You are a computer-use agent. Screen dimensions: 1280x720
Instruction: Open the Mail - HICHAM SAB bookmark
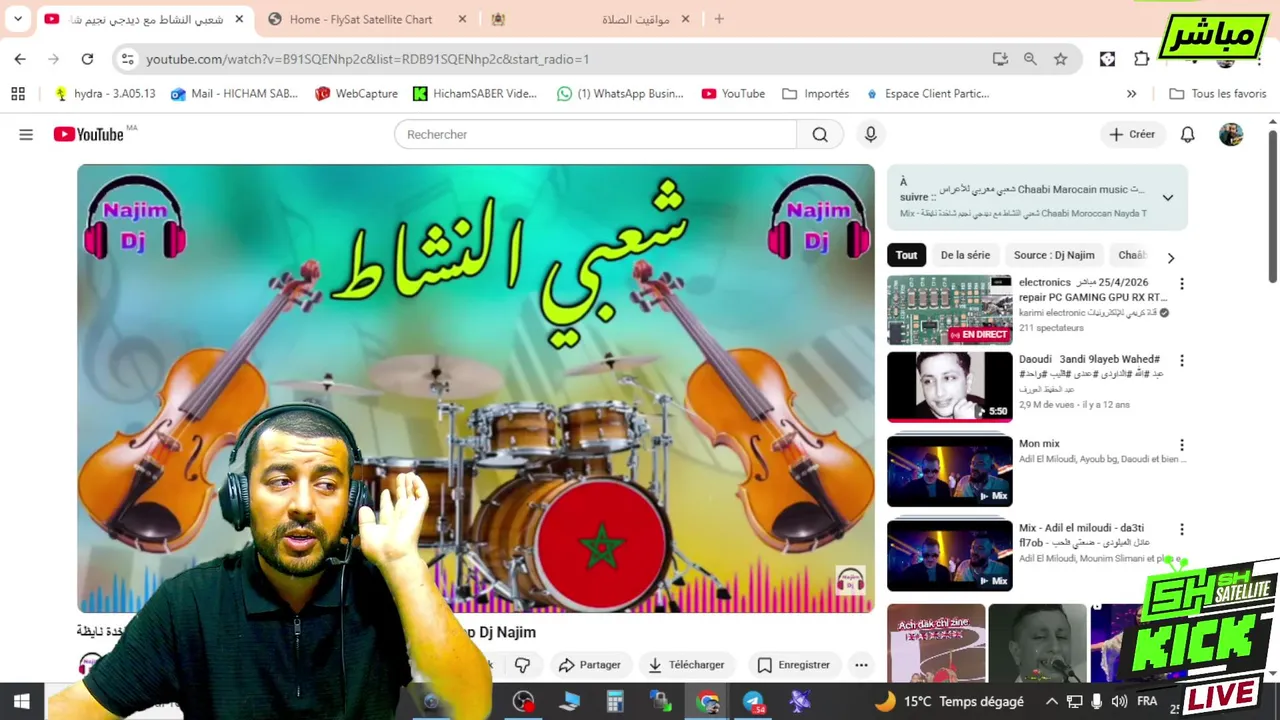coord(234,94)
